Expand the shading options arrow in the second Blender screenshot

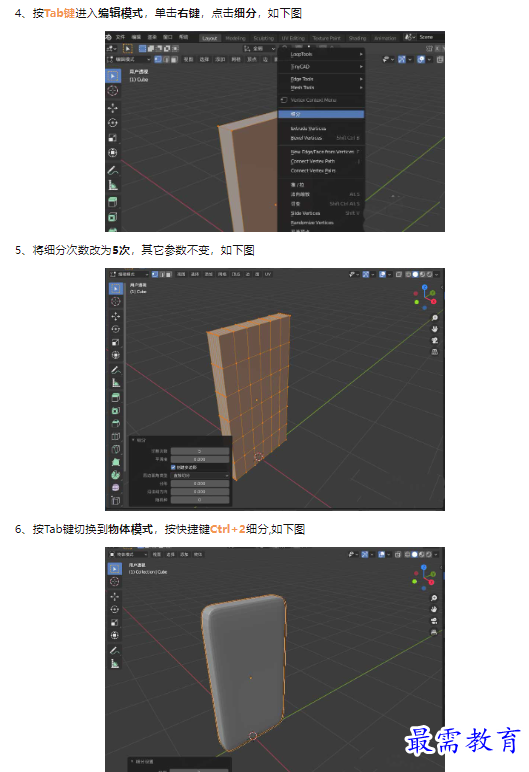tap(437, 274)
